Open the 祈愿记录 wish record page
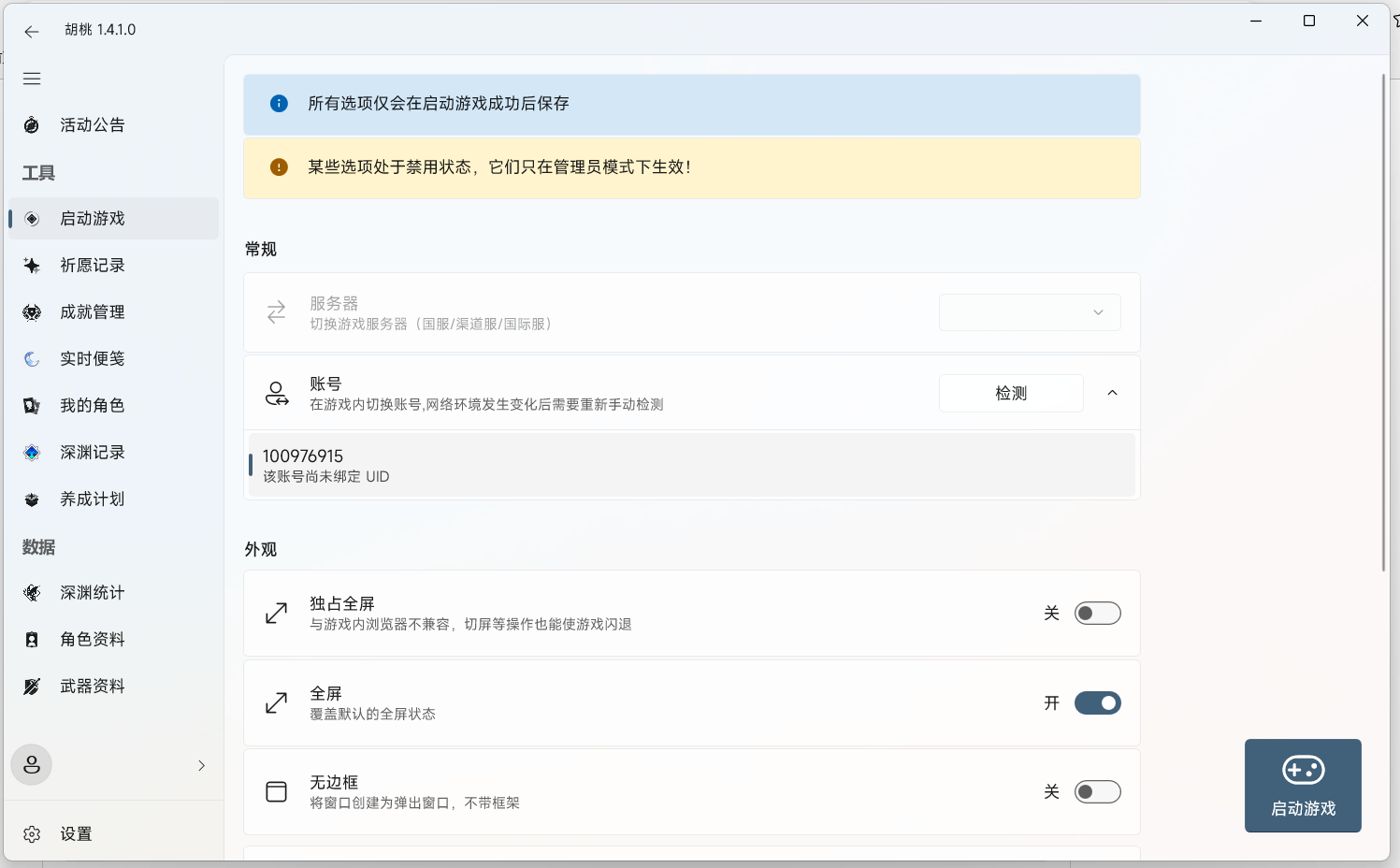Screen dimensions: 1400x868 pos(92,265)
